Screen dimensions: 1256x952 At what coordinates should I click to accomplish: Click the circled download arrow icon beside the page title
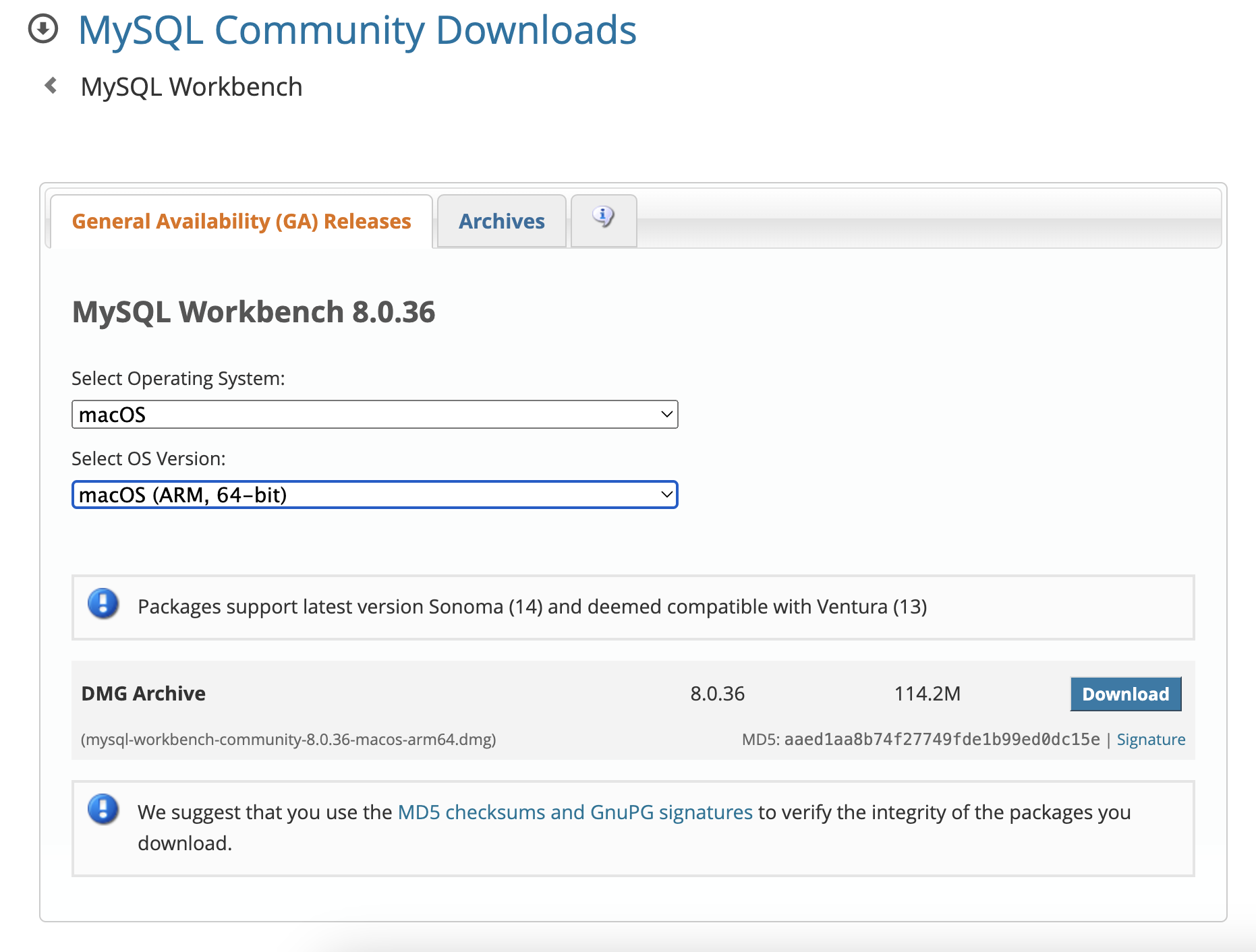pos(42,30)
